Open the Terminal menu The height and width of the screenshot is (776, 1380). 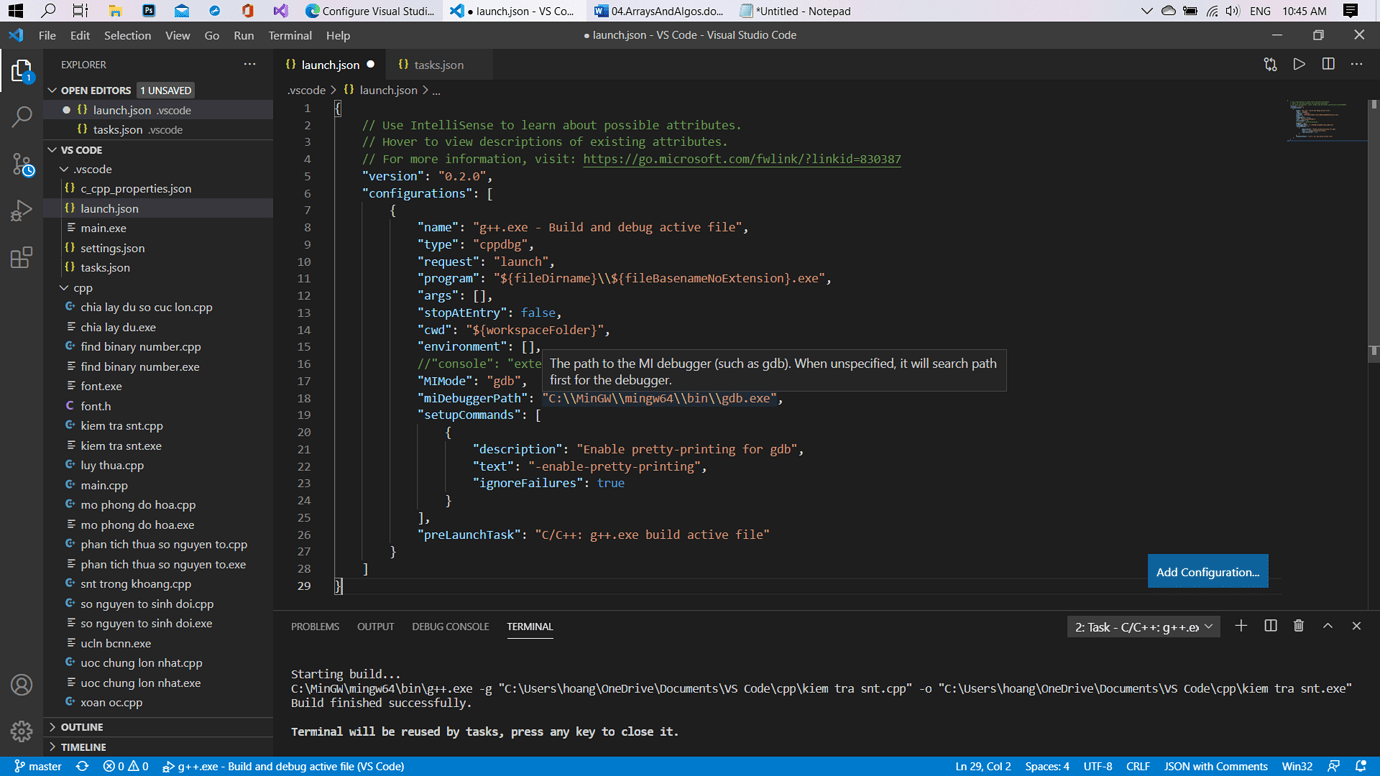click(x=290, y=35)
